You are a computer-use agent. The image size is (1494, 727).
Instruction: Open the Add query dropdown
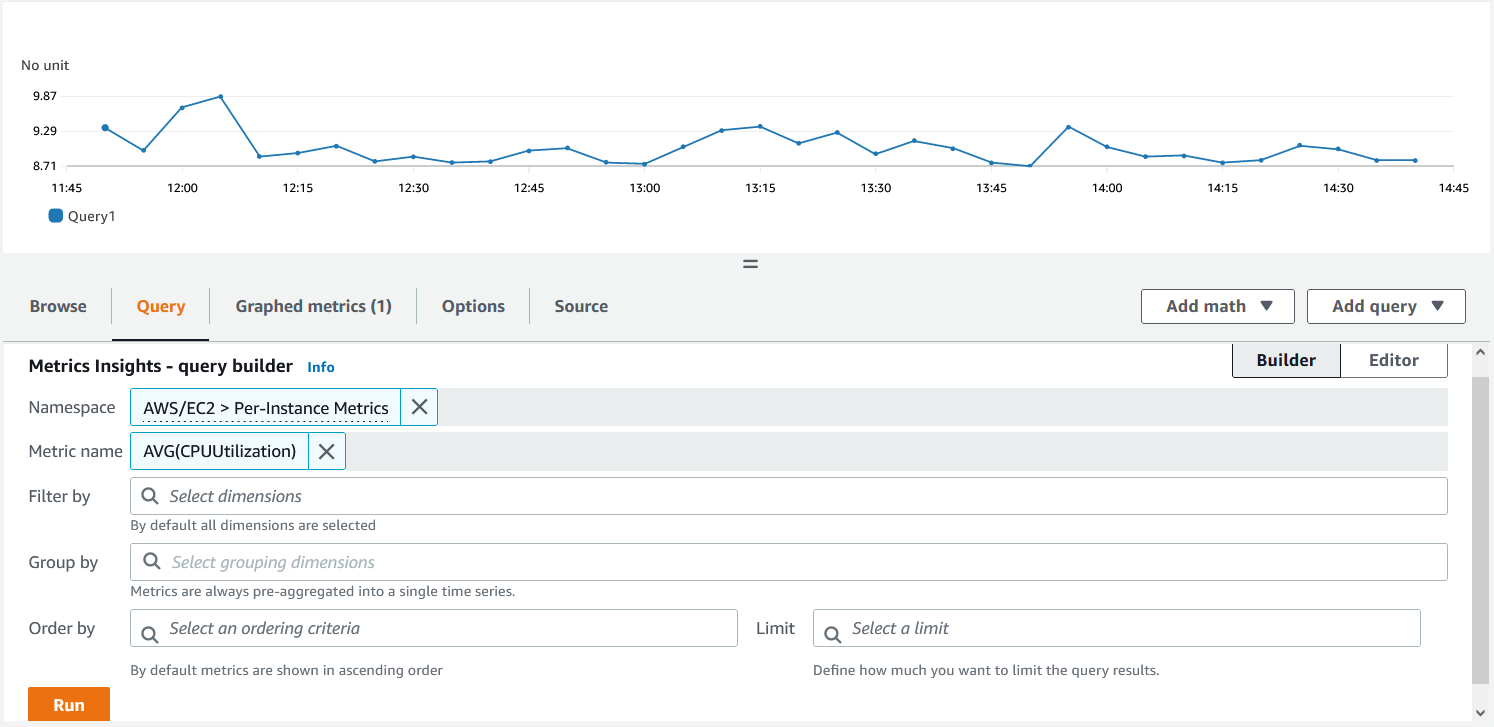tap(1386, 306)
